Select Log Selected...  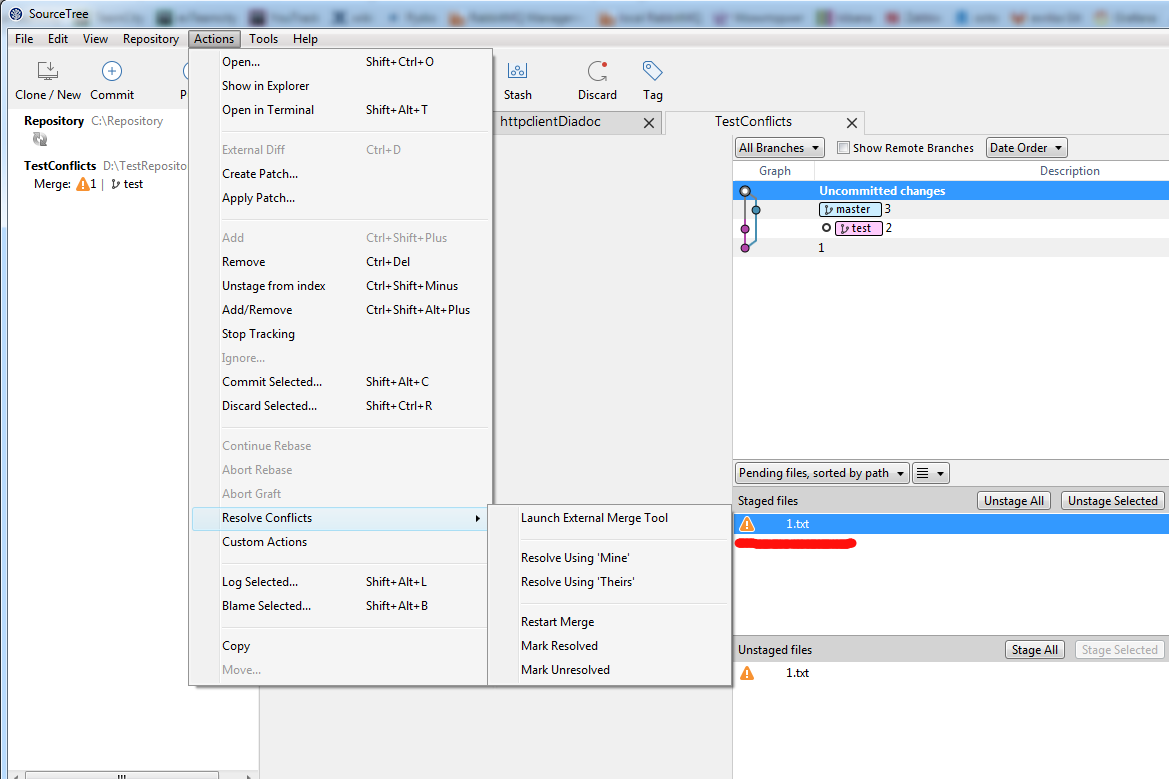coord(341,582)
